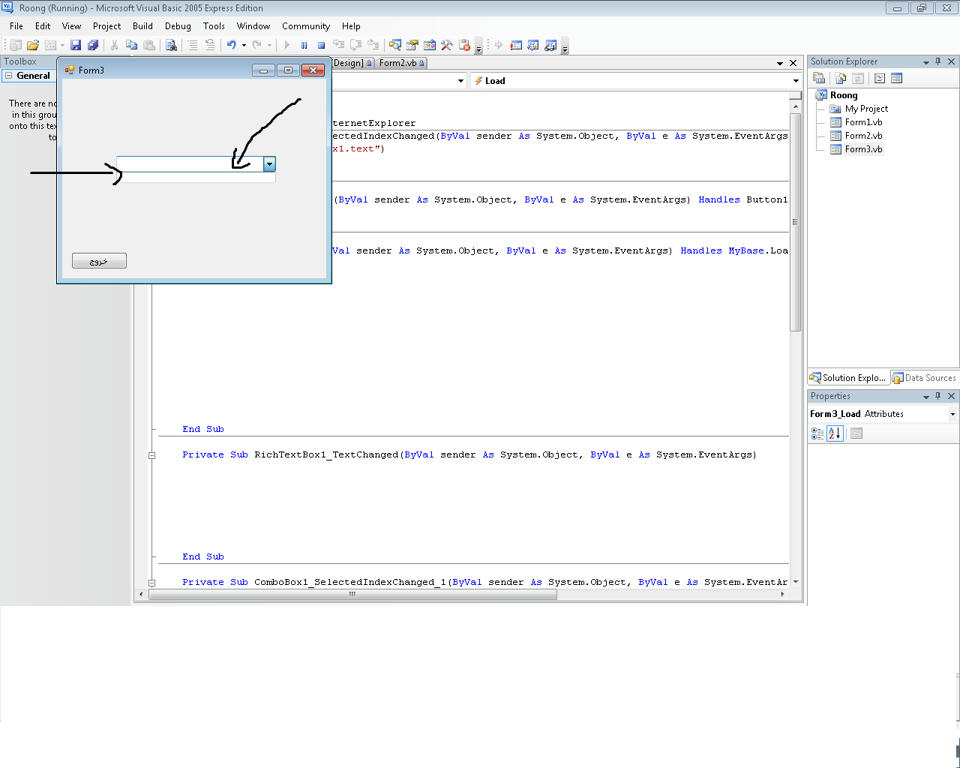Open the Load method name dropdown

pyautogui.click(x=796, y=81)
